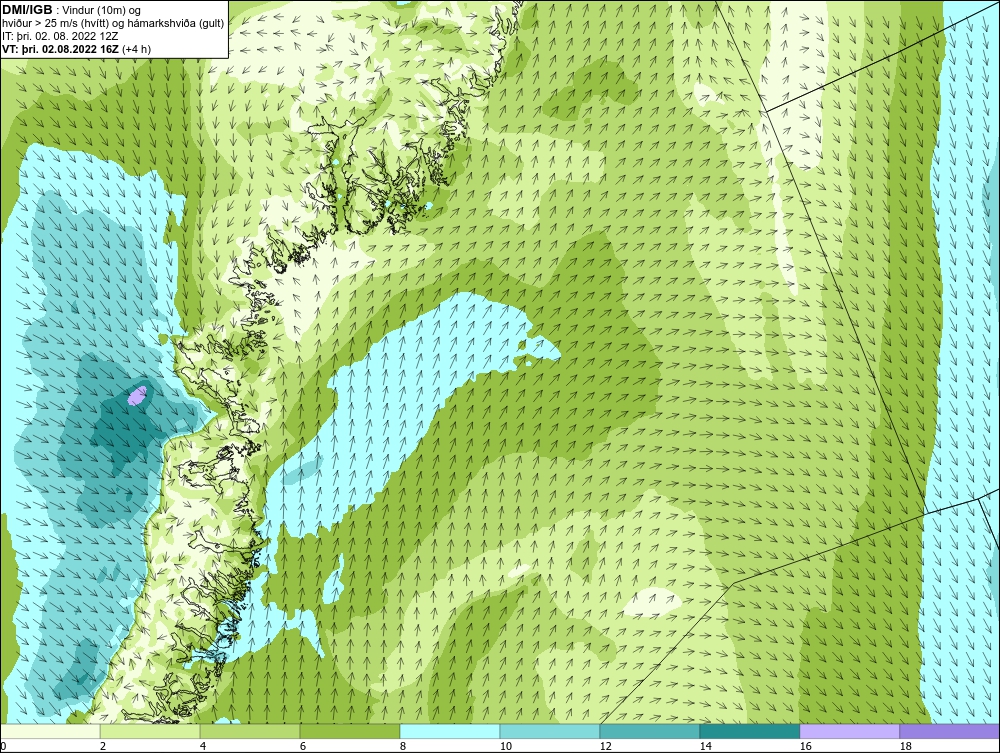The image size is (1000, 753).
Task: Click the 10–12 m/s turquoise legend swatch
Action: pos(550,731)
